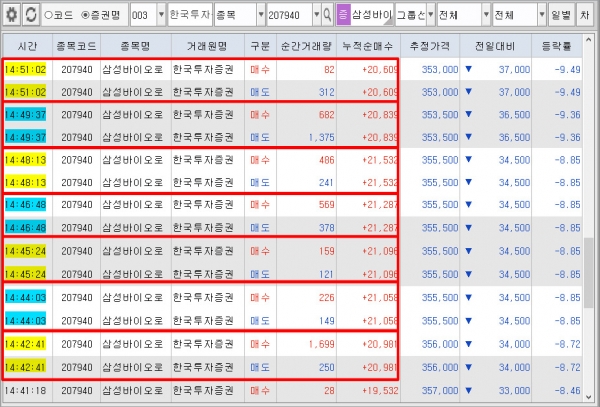Screen dimensions: 600x407
Task: Sort by the 시간 column header
Action: click(x=28, y=46)
